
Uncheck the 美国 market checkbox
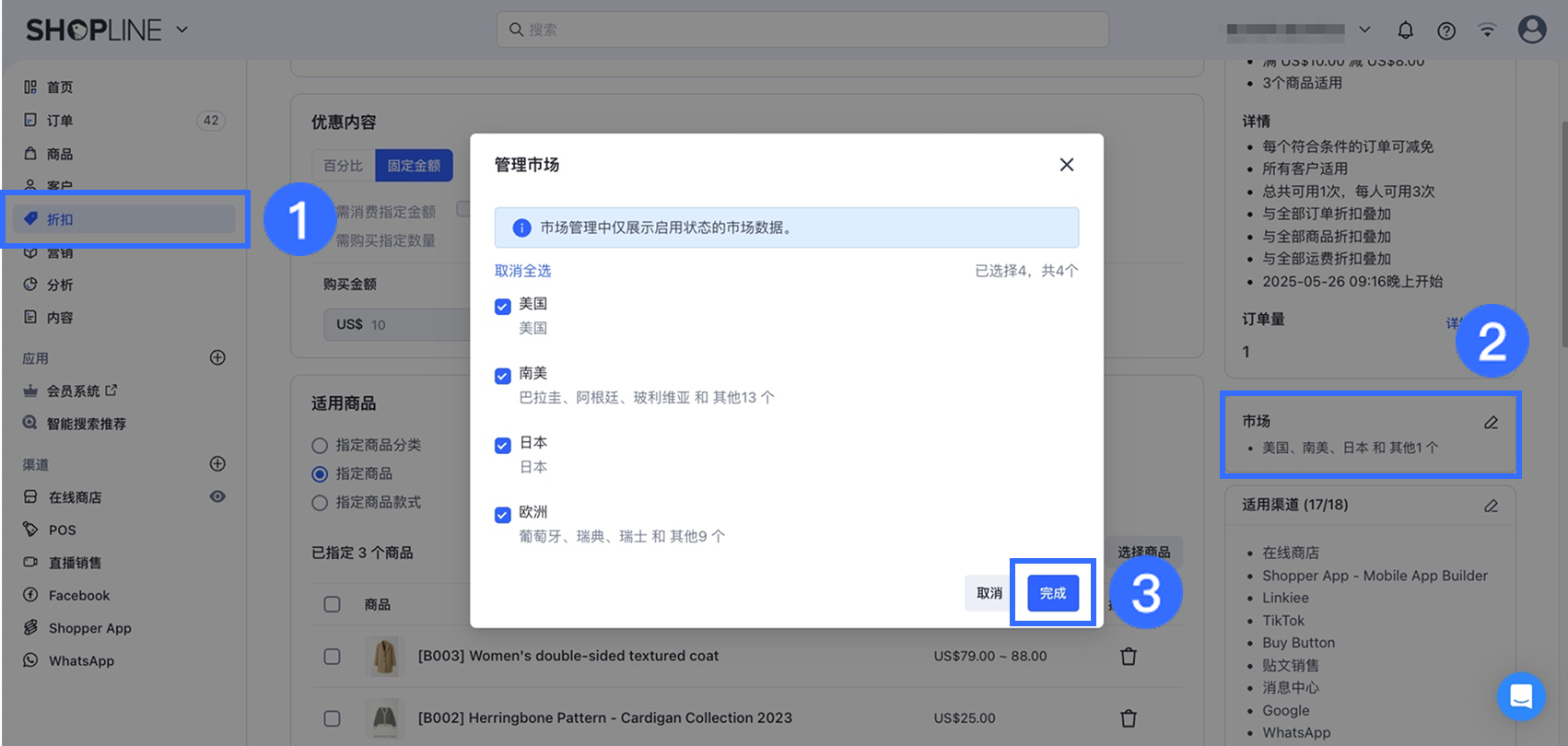pos(503,307)
